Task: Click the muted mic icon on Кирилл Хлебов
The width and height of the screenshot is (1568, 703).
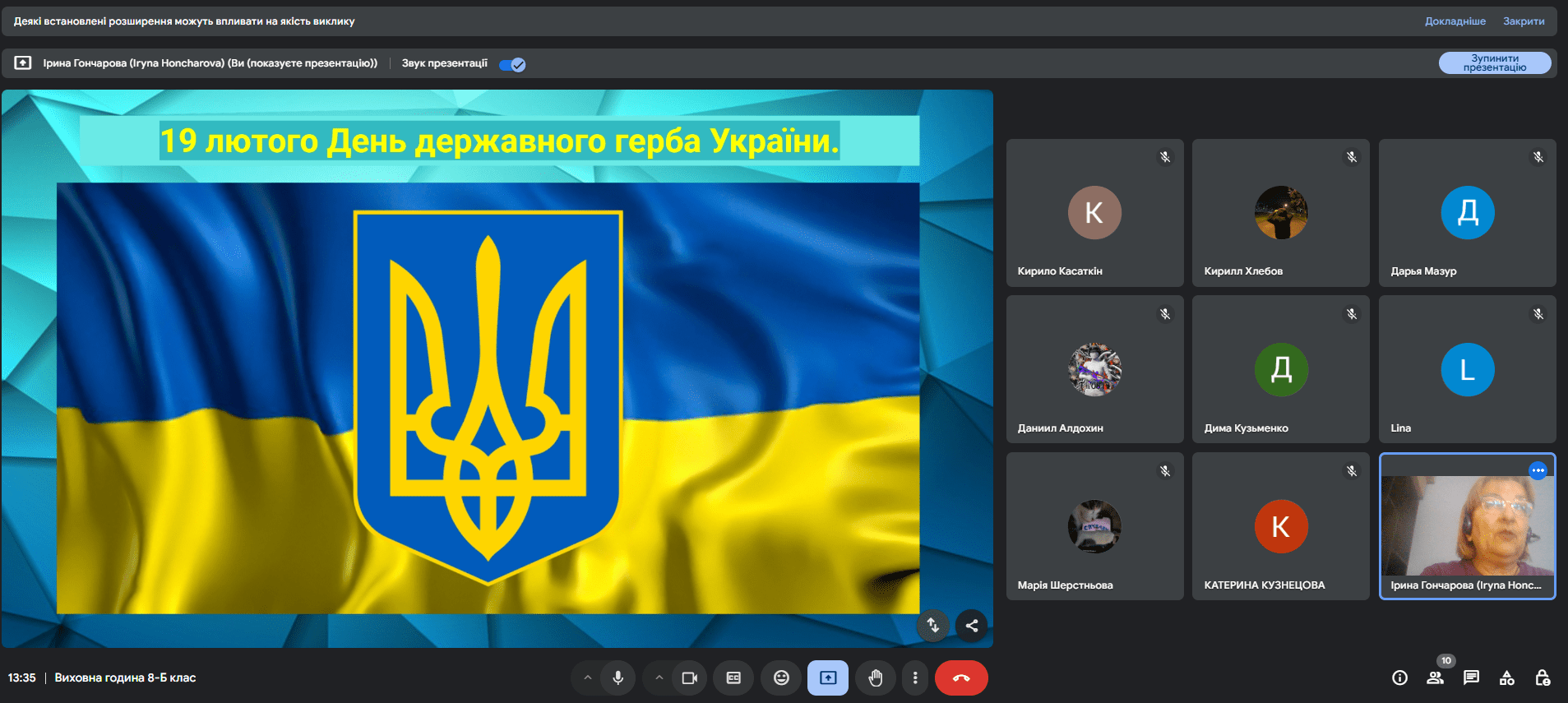Action: pos(1352,157)
